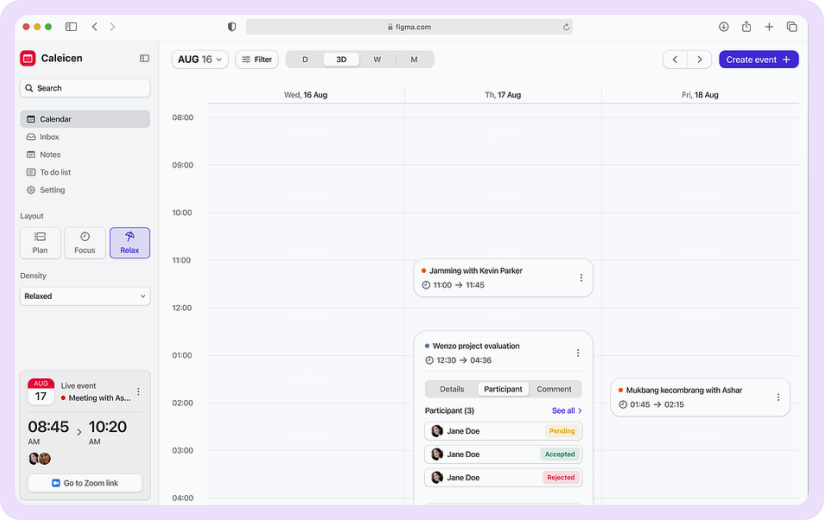Open the Filter options

point(257,60)
